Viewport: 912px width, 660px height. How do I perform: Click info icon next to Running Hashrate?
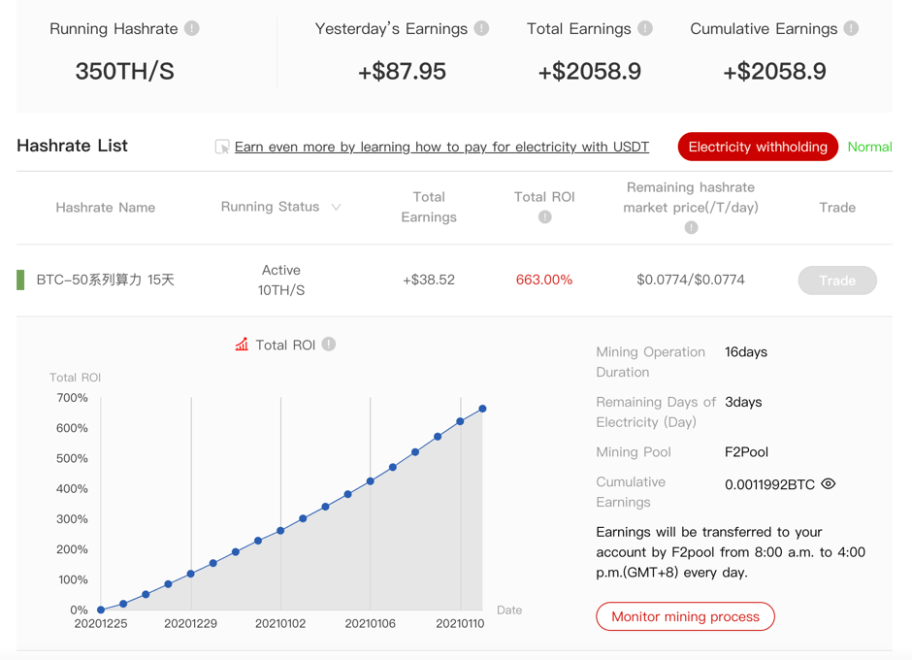(x=192, y=29)
